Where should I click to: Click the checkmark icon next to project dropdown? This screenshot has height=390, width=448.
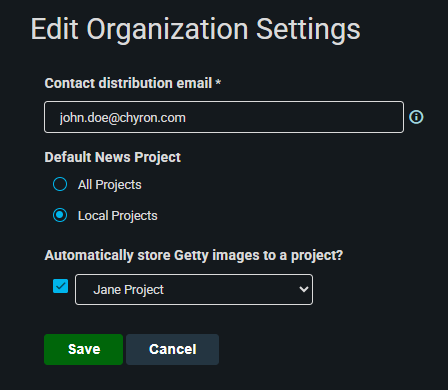[61, 286]
